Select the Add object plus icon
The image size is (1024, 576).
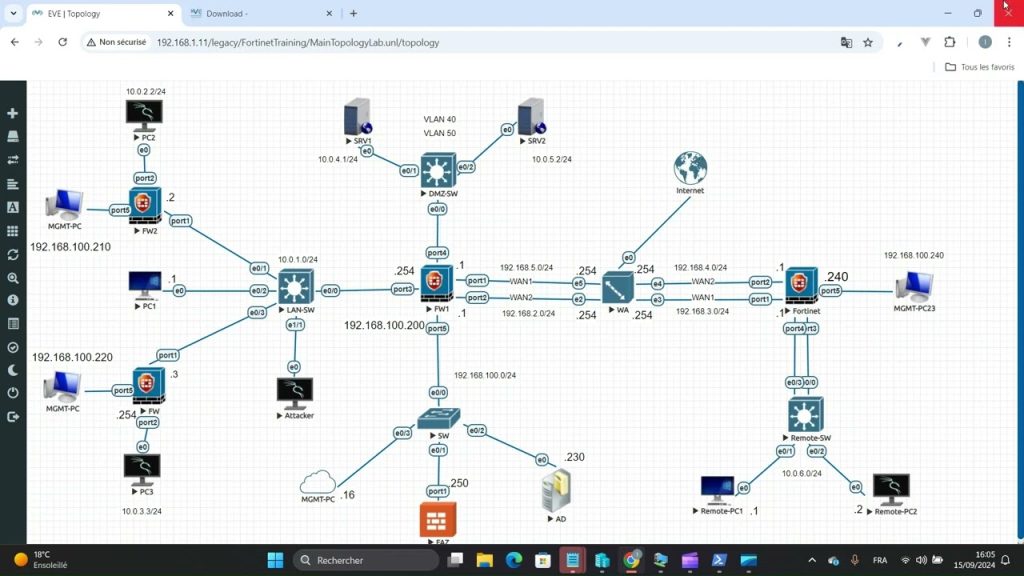click(13, 113)
